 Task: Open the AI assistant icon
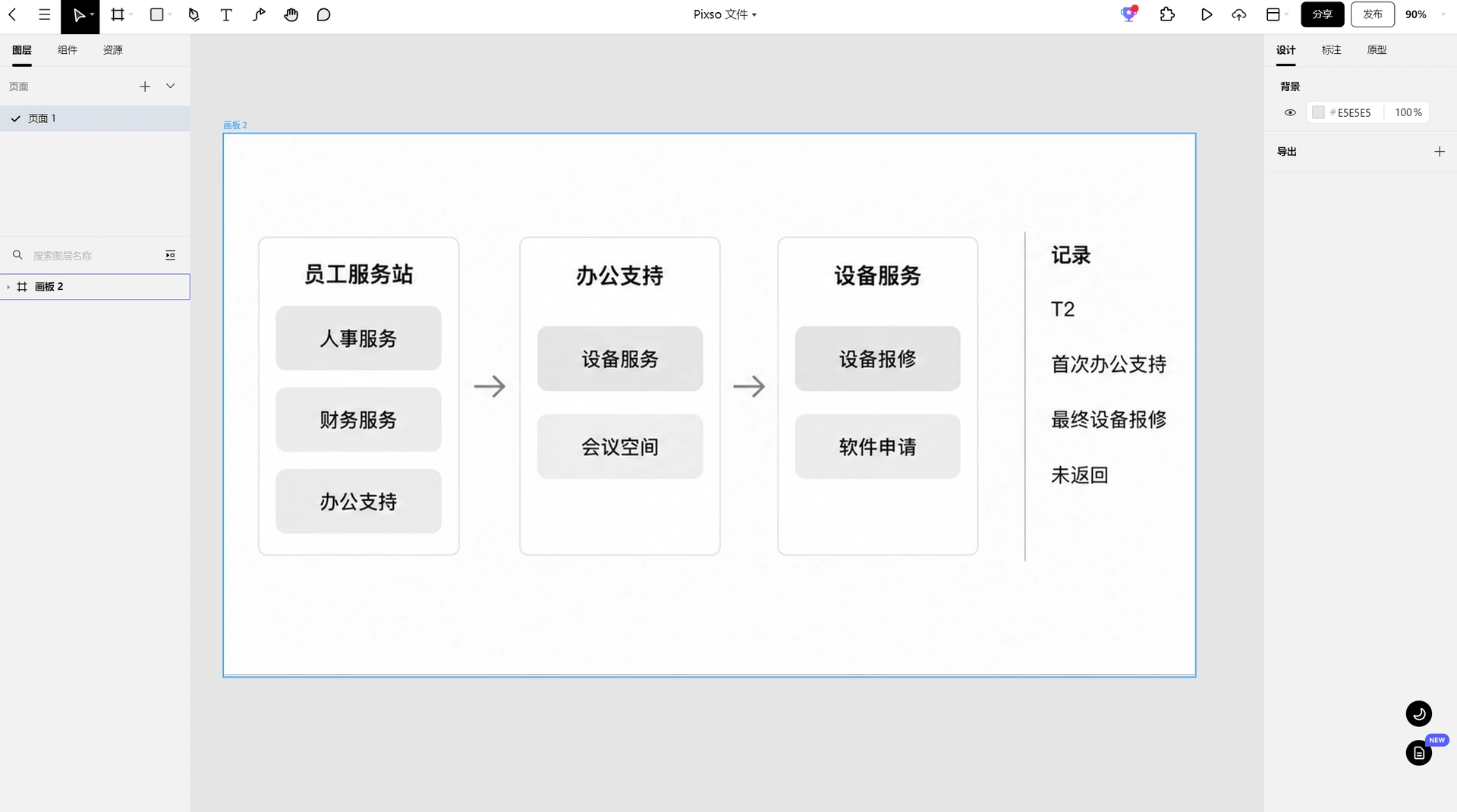1129,14
